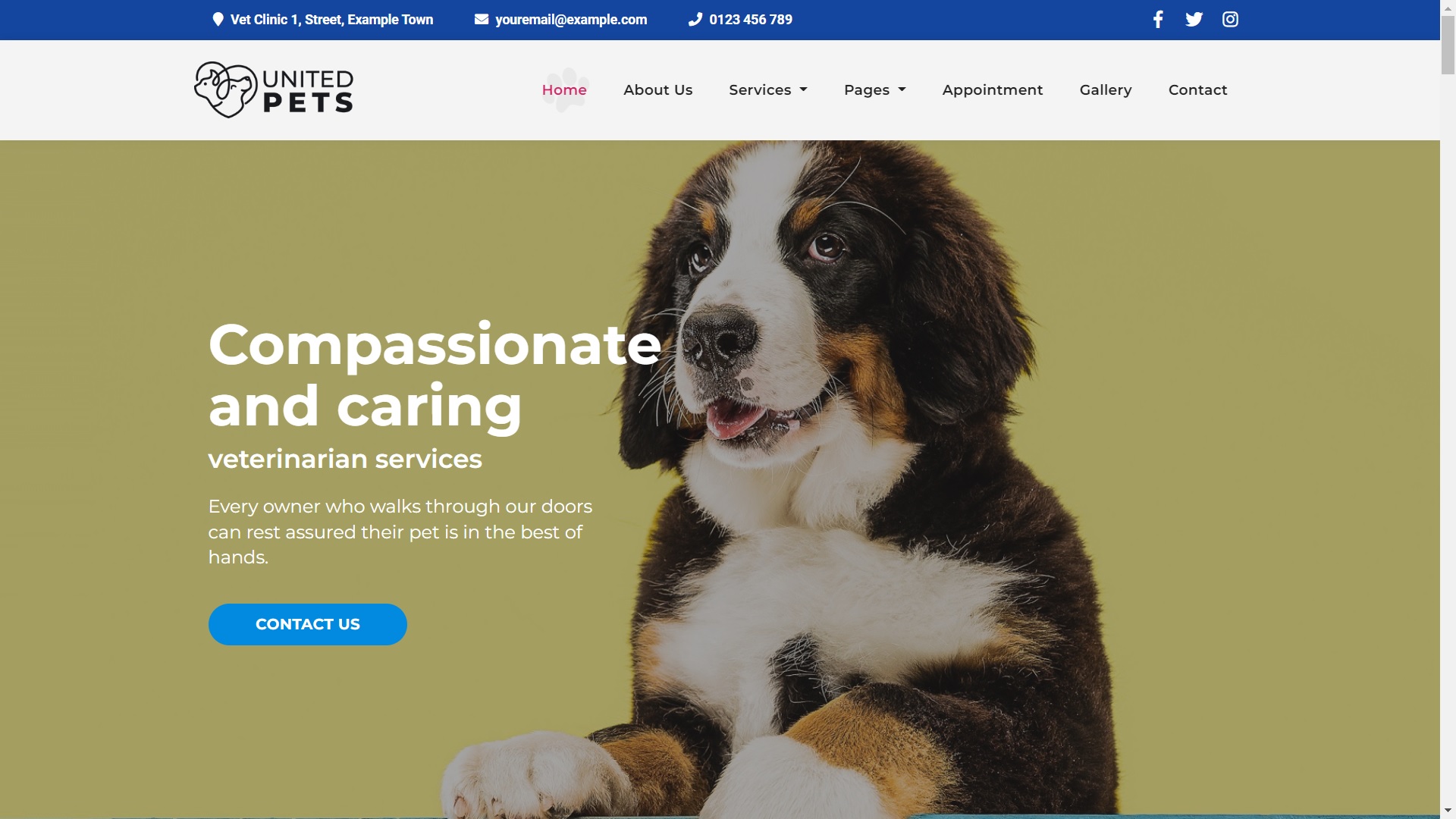1456x819 pixels.
Task: Open the Twitter bird icon
Action: point(1194,20)
